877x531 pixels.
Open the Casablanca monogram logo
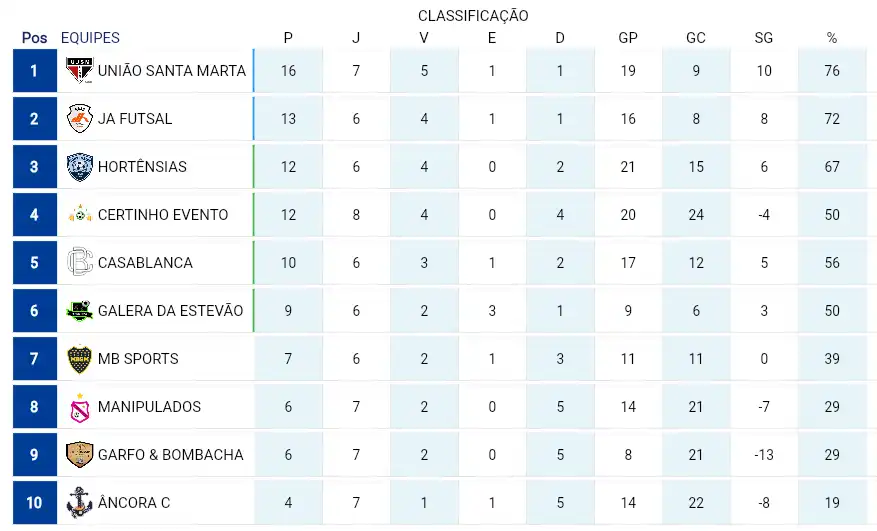pyautogui.click(x=79, y=262)
